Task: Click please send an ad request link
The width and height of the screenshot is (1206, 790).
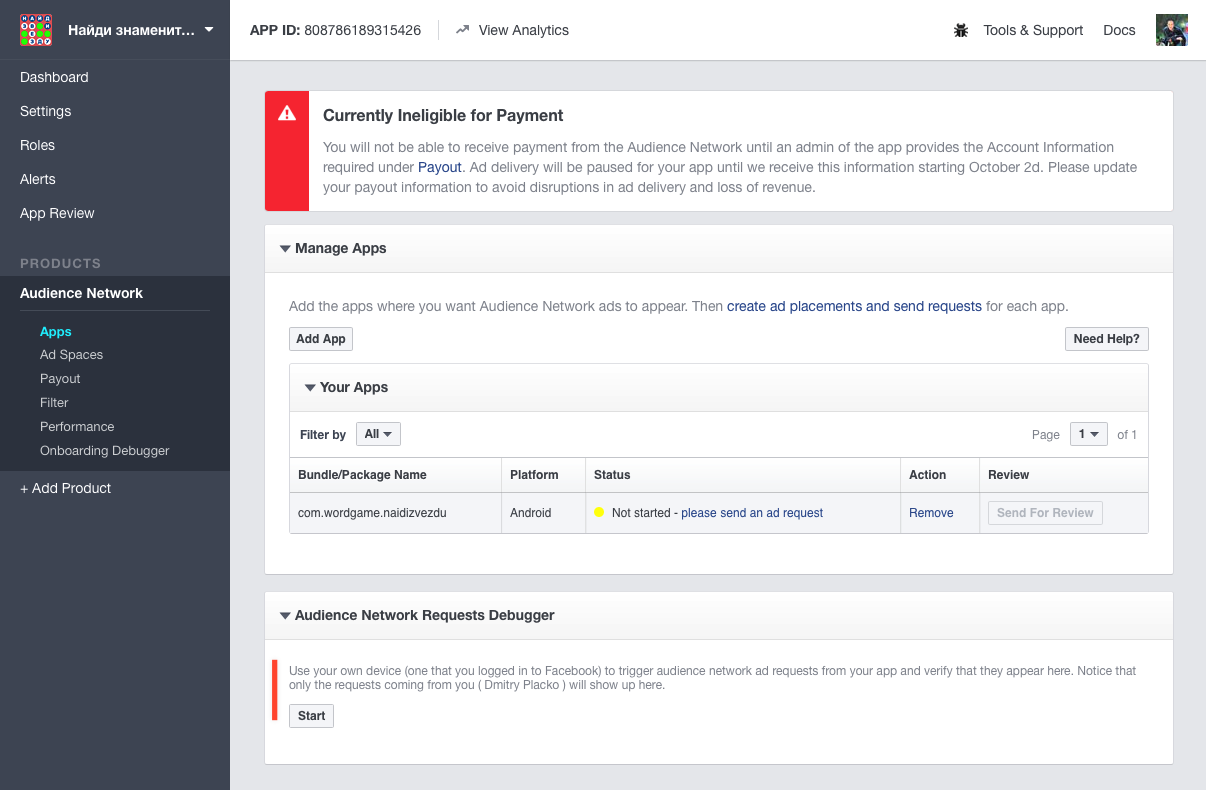Action: coord(752,513)
